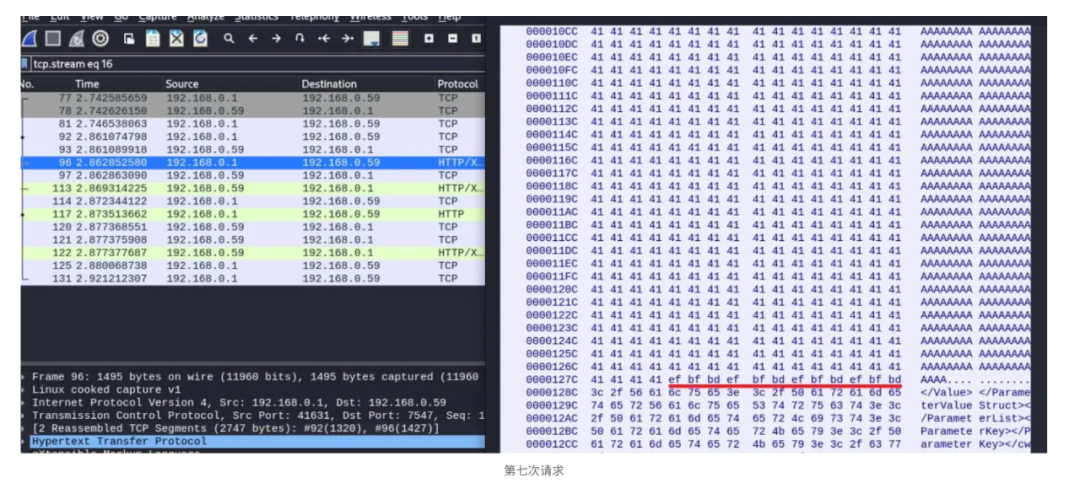Click hex dump offset 000010CC row
This screenshot has width=1080, height=483.
778,31
